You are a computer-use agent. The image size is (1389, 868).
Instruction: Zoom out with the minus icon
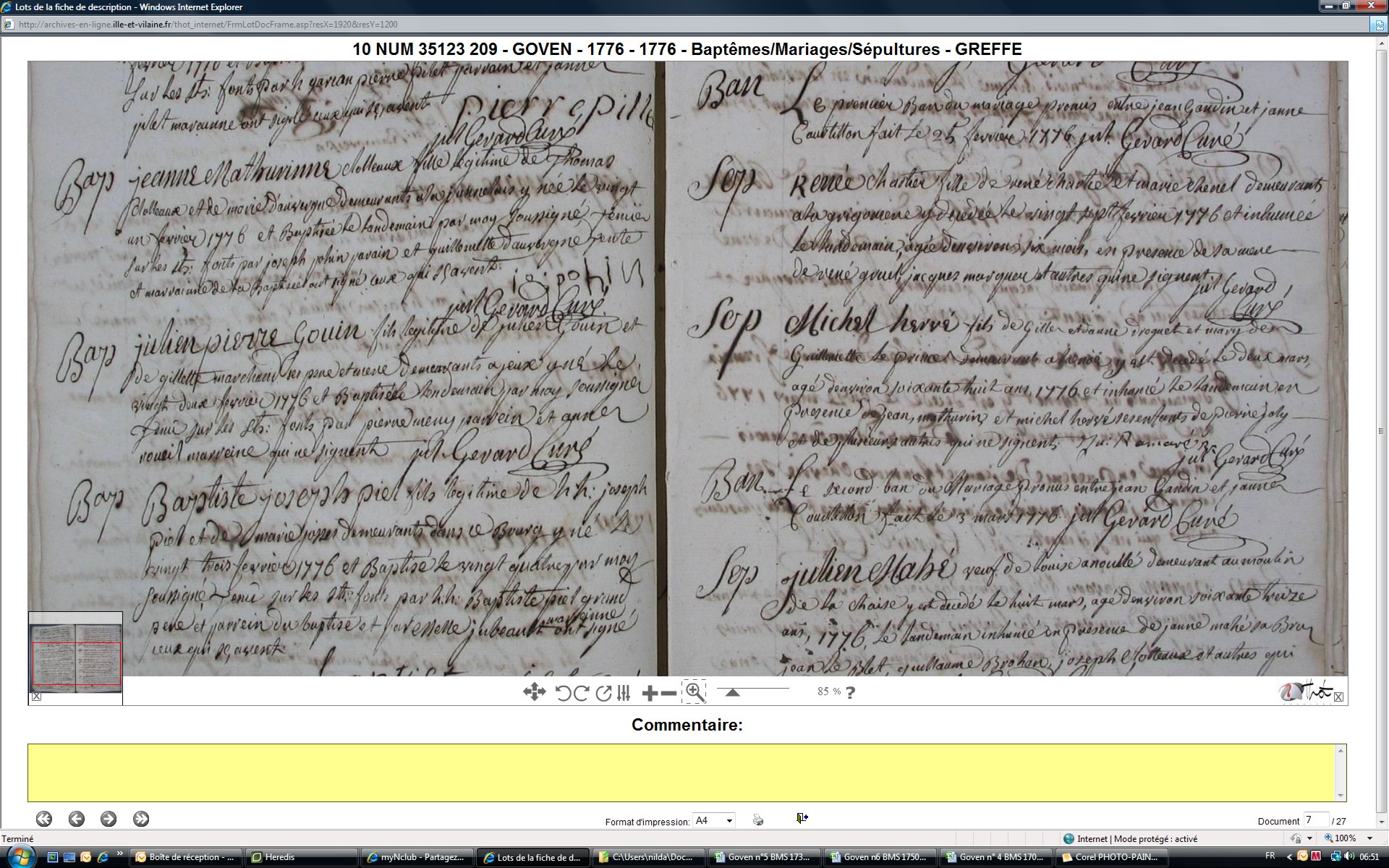click(669, 693)
